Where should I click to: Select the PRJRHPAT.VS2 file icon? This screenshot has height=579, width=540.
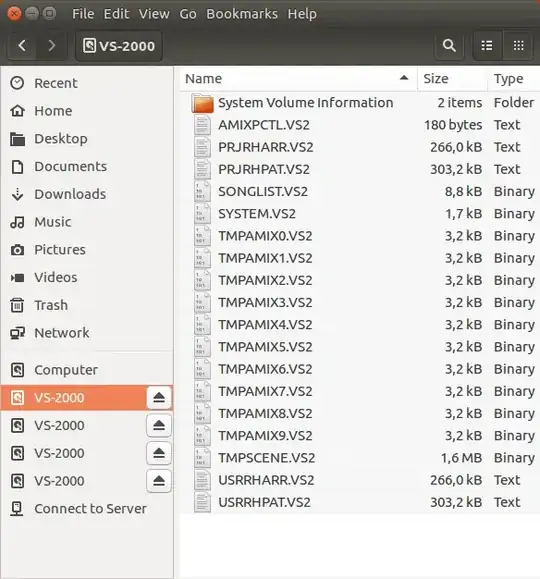point(202,169)
